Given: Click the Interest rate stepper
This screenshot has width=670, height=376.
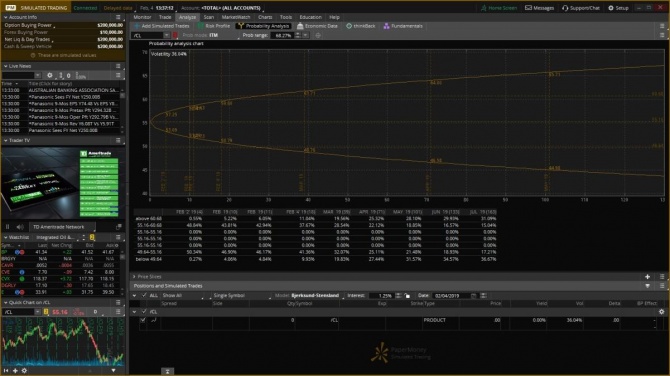Looking at the screenshot, I should [x=398, y=296].
